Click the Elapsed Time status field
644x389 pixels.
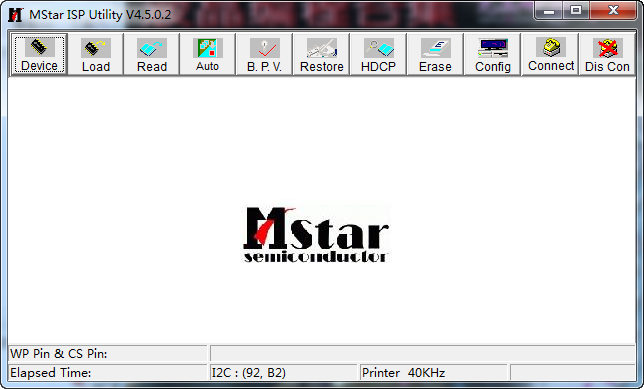(108, 373)
